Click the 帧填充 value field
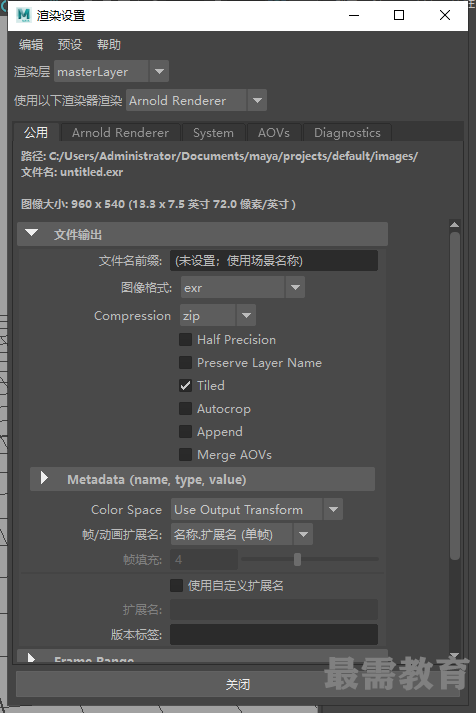476x713 pixels. [204, 559]
